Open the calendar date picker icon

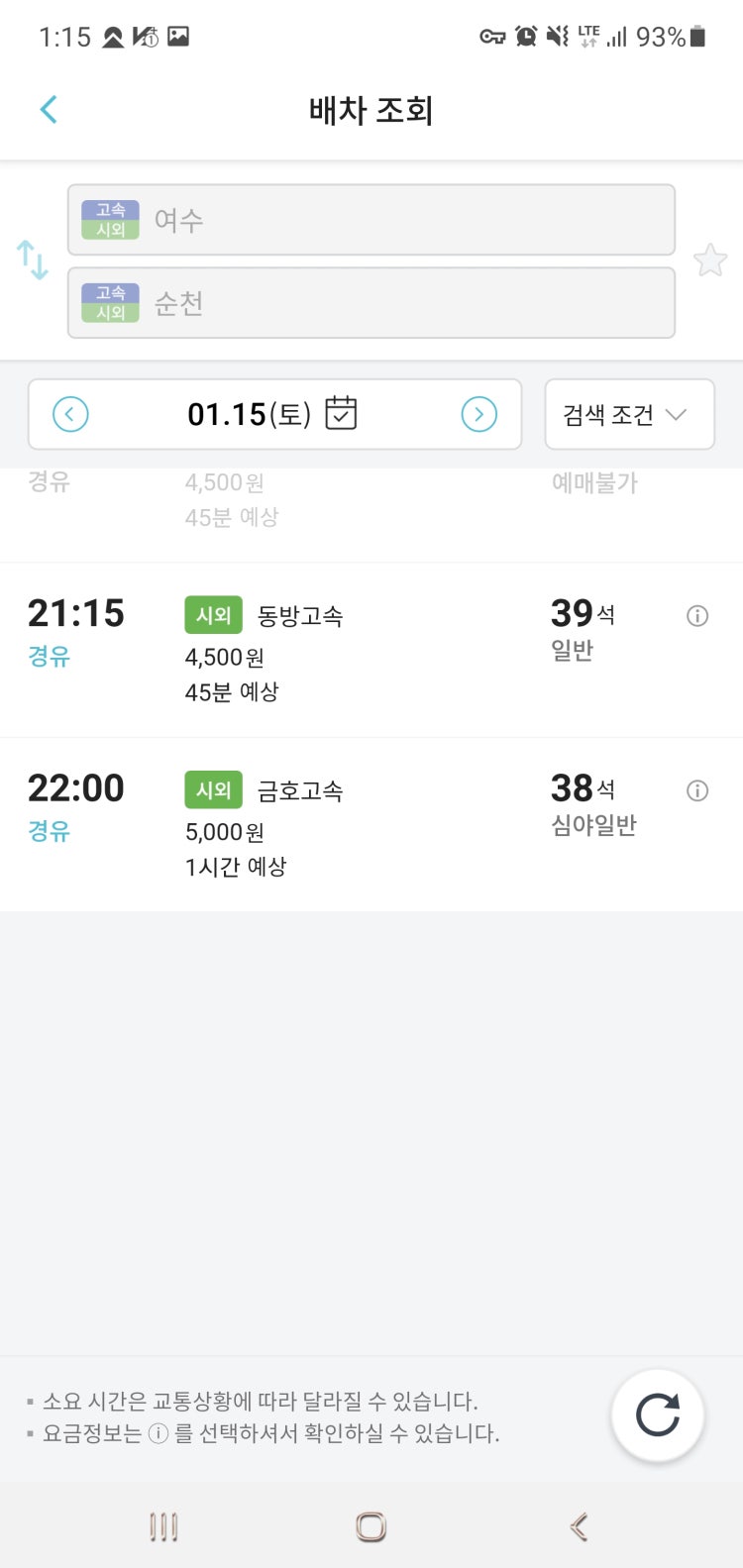(x=341, y=413)
